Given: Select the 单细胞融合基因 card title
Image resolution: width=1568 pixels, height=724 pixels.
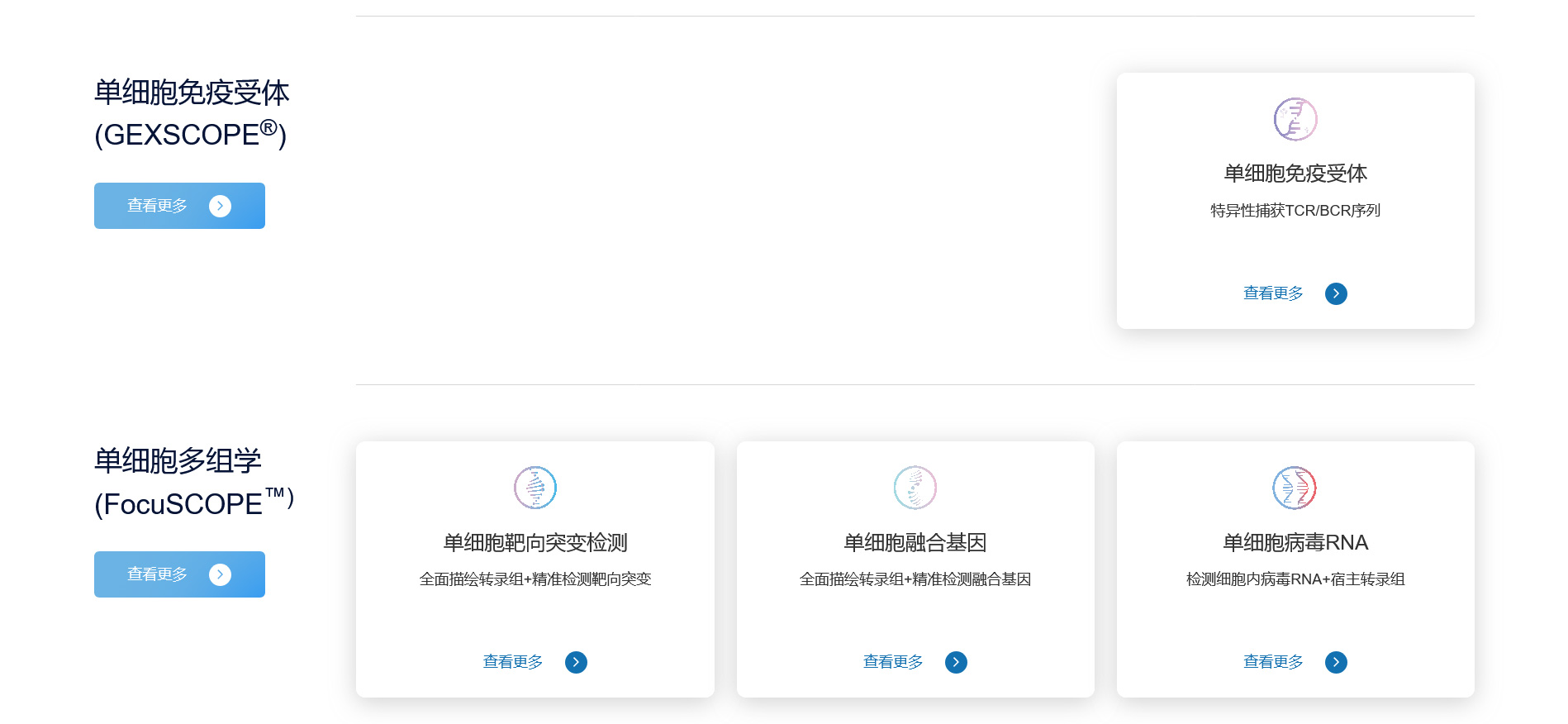Looking at the screenshot, I should [915, 543].
